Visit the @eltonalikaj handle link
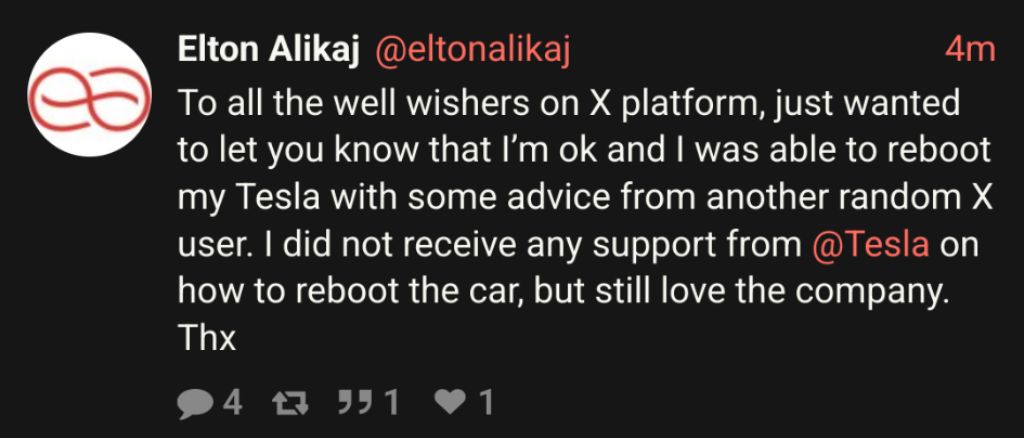This screenshot has height=438, width=1024. point(472,50)
